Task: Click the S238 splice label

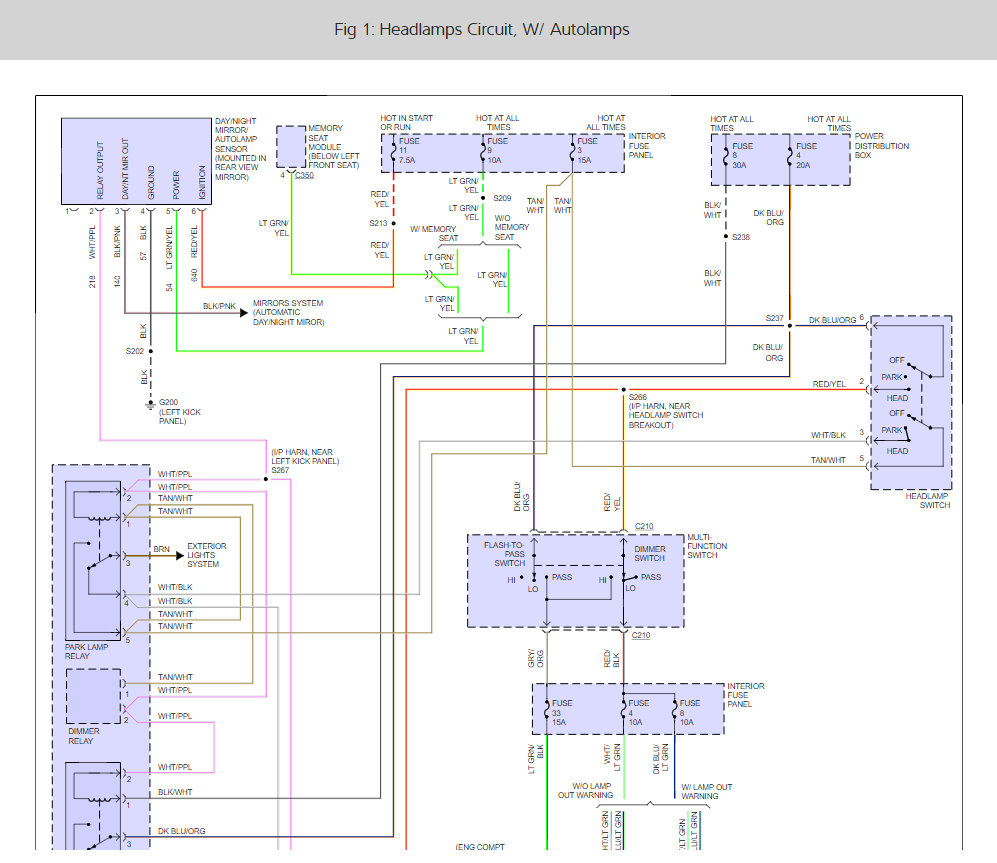Action: 741,237
